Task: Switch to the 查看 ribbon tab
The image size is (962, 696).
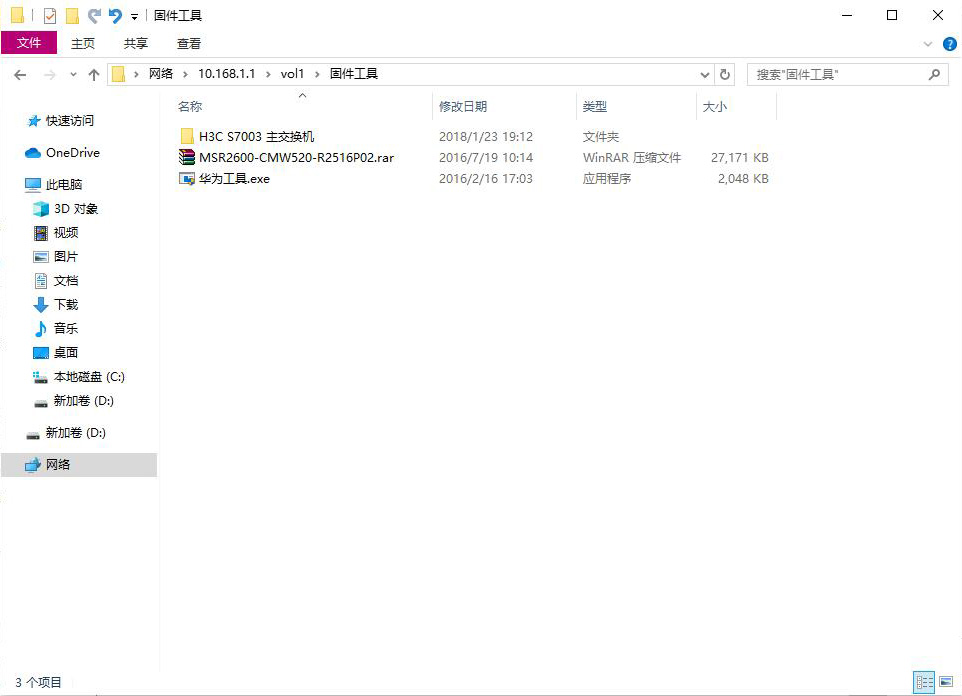Action: pyautogui.click(x=188, y=43)
